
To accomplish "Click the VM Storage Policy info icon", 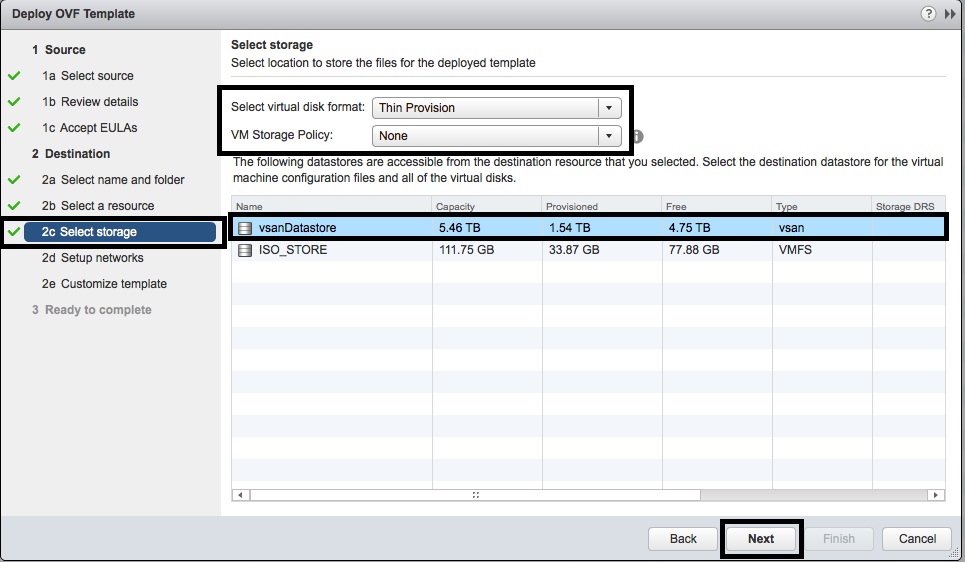I will 637,136.
